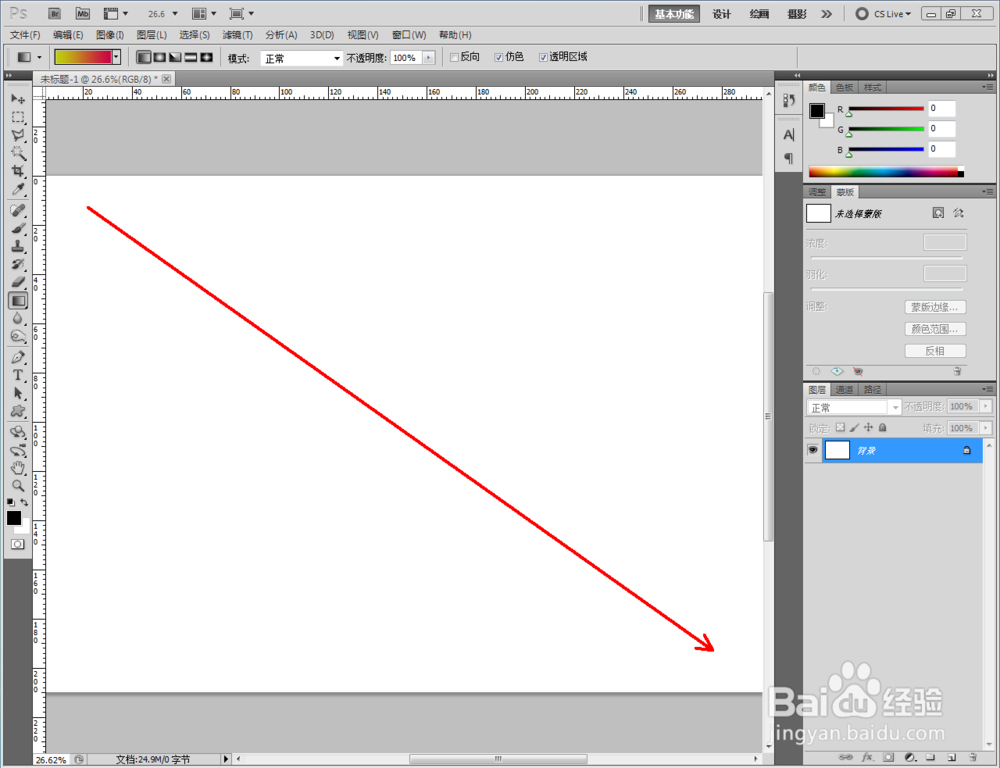1000x768 pixels.
Task: Choose Angle Gradient style
Action: tap(175, 57)
